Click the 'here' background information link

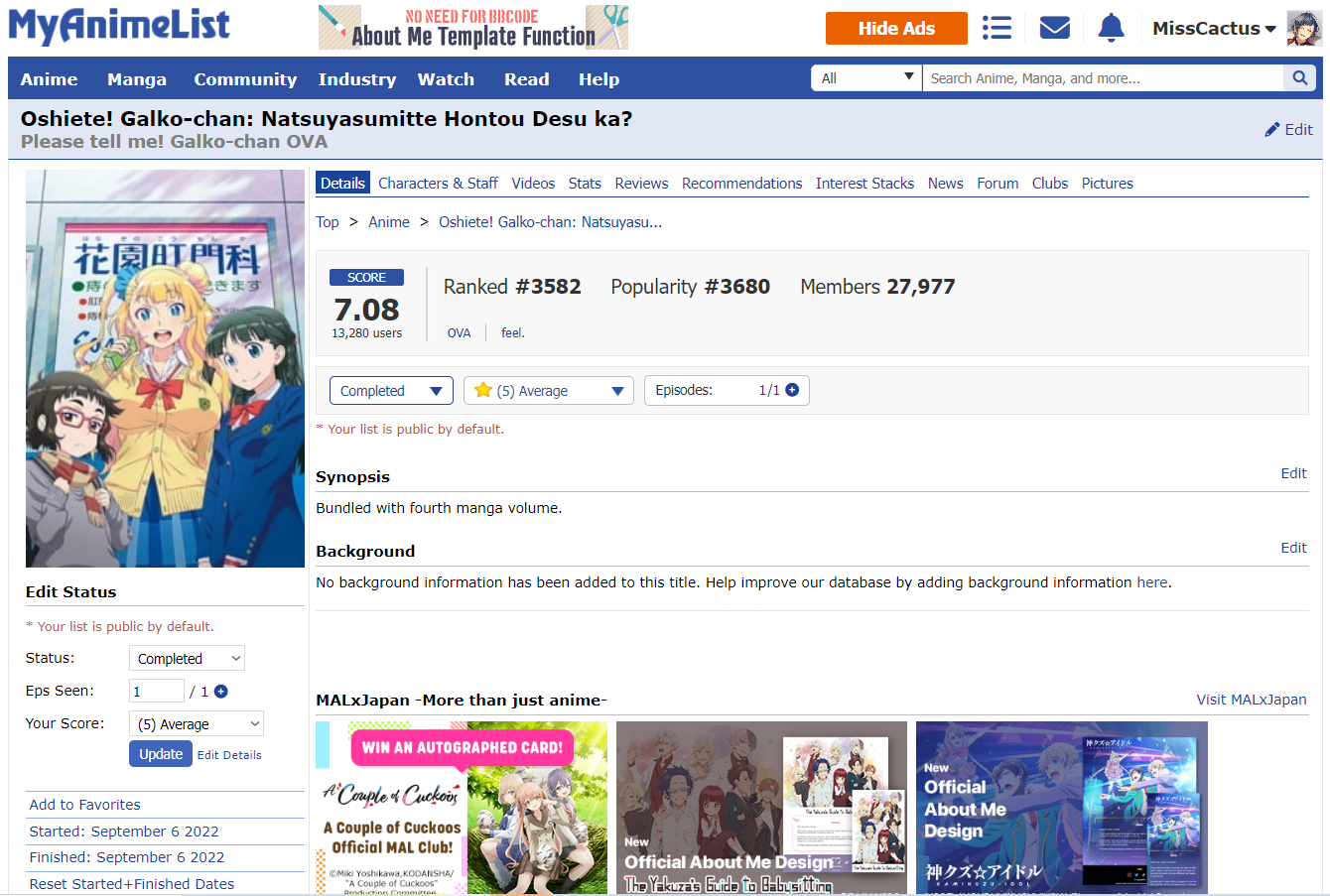click(x=1152, y=582)
